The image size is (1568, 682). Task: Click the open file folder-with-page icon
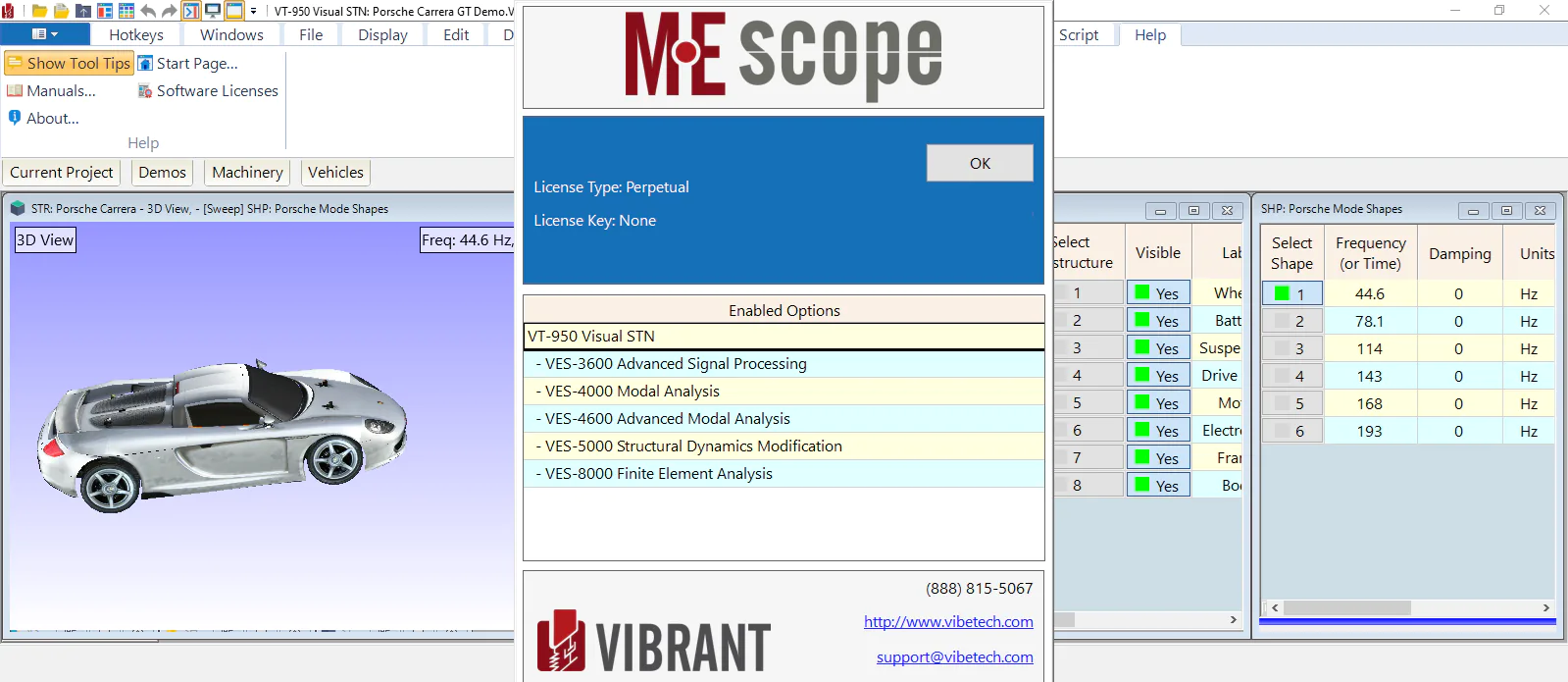[61, 11]
